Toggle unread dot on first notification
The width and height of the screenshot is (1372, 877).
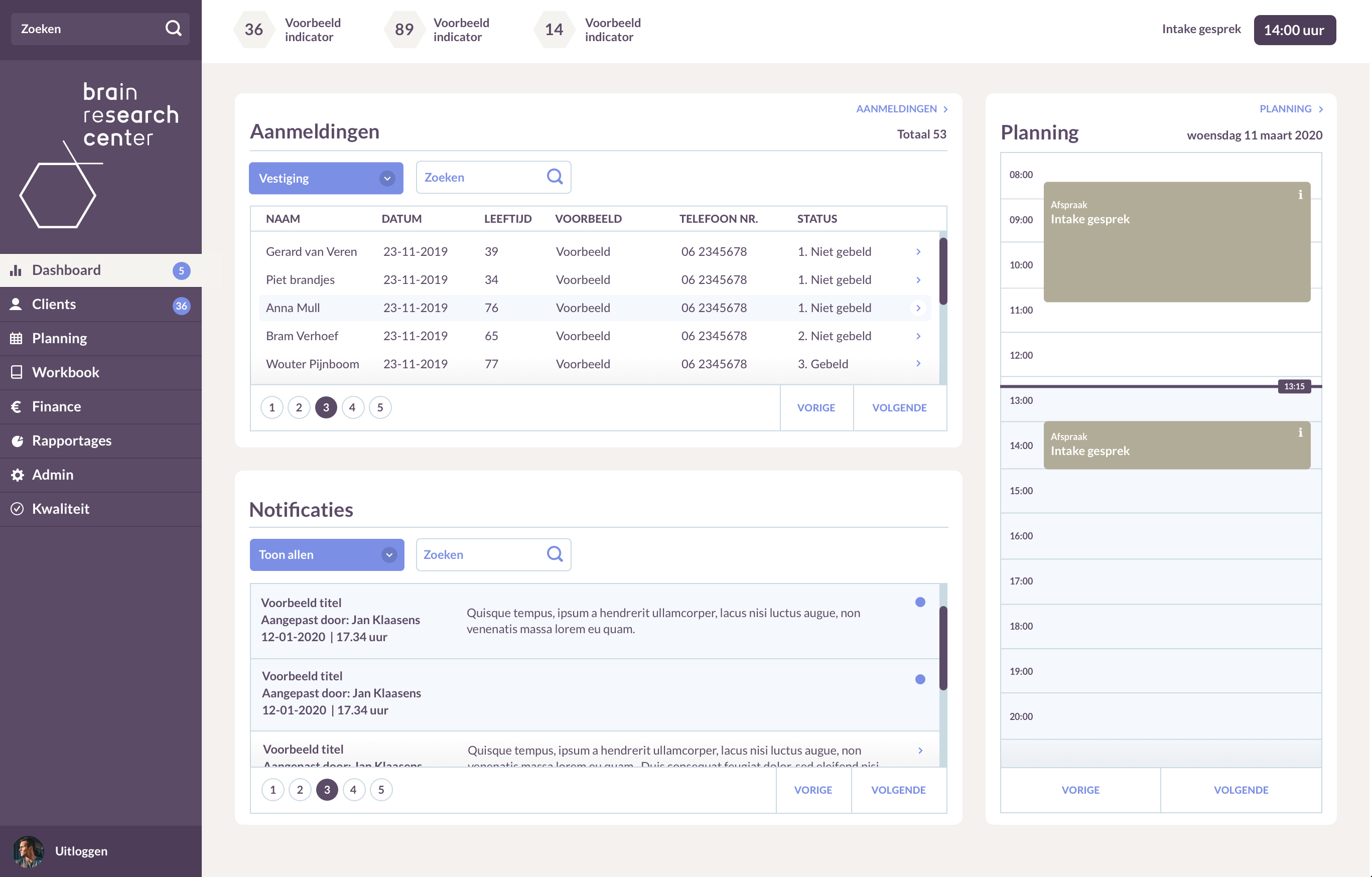(x=920, y=602)
